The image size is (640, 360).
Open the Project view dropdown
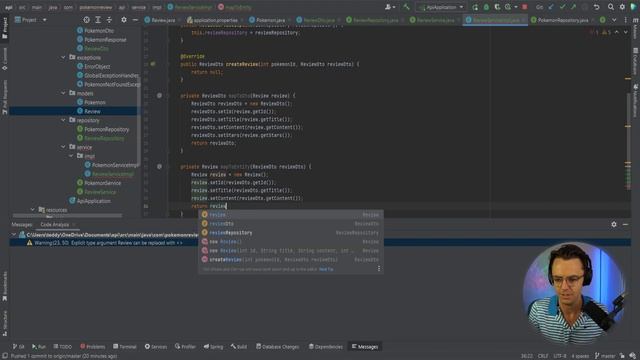tap(31, 20)
